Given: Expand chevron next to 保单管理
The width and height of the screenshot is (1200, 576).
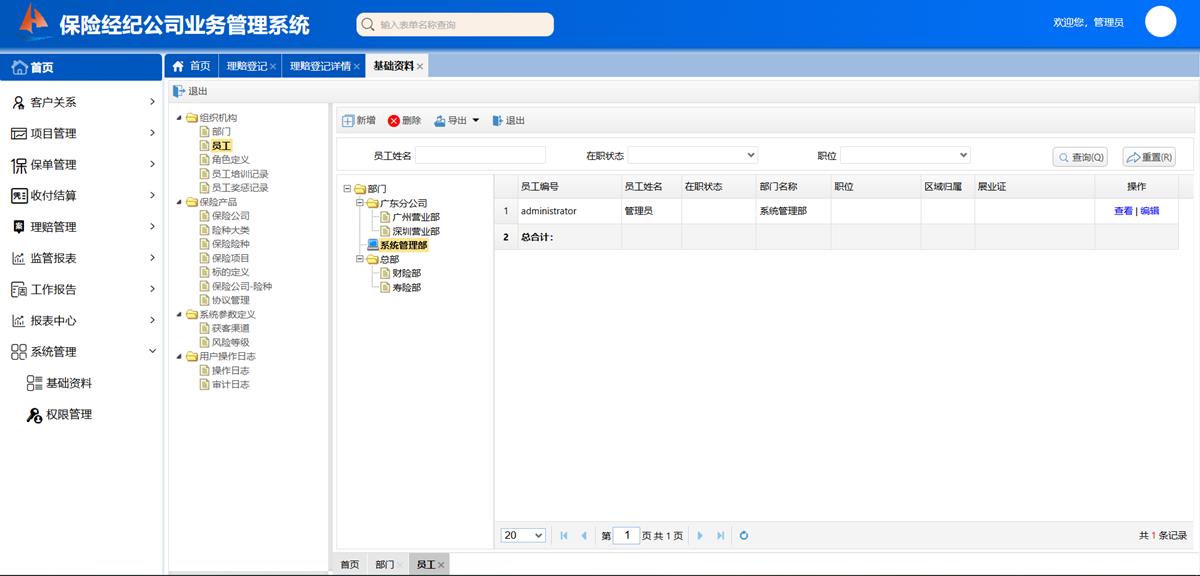Looking at the screenshot, I should tap(152, 164).
